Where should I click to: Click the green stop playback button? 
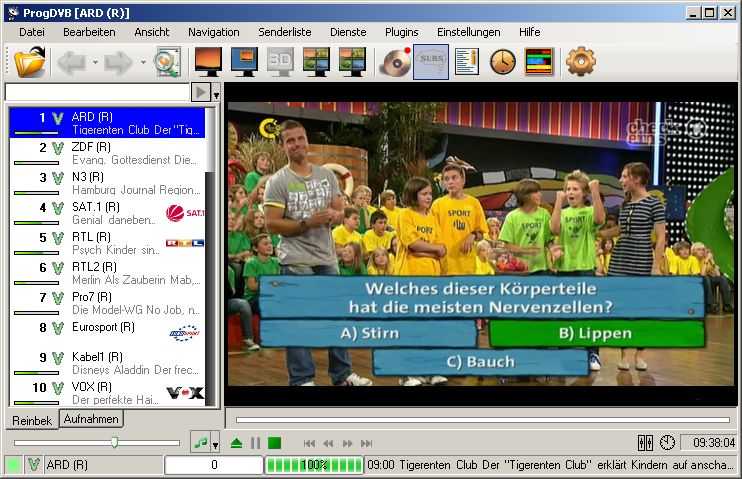[x=274, y=443]
